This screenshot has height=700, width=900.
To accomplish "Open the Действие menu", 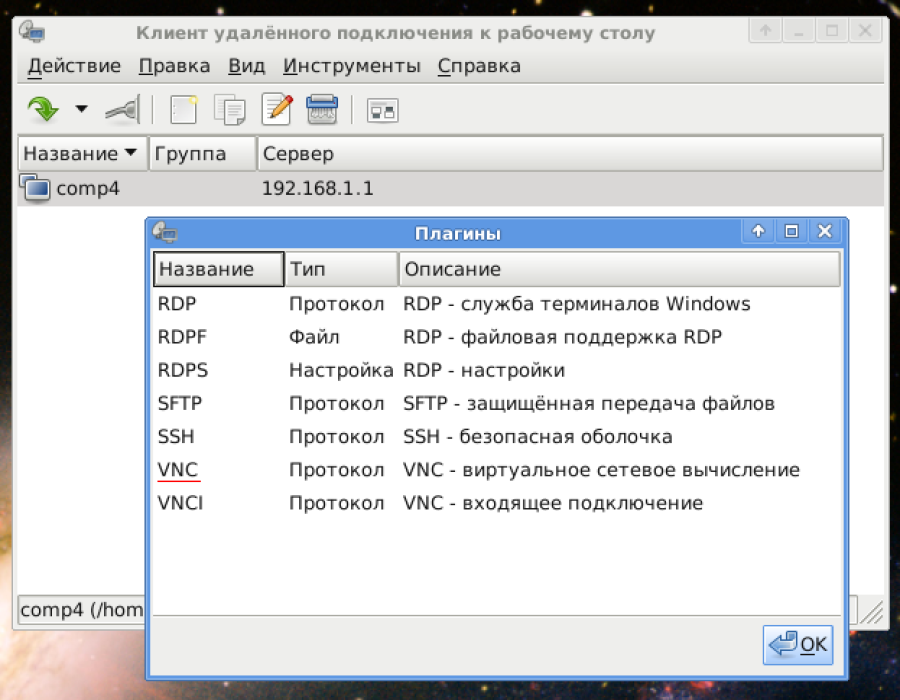I will click(x=75, y=66).
